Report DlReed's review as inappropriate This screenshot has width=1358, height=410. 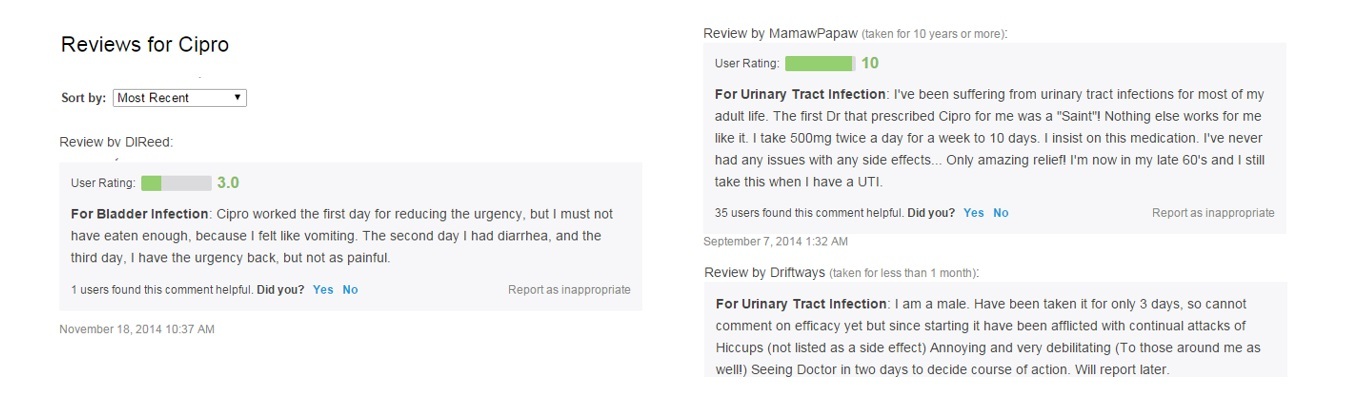click(x=569, y=290)
